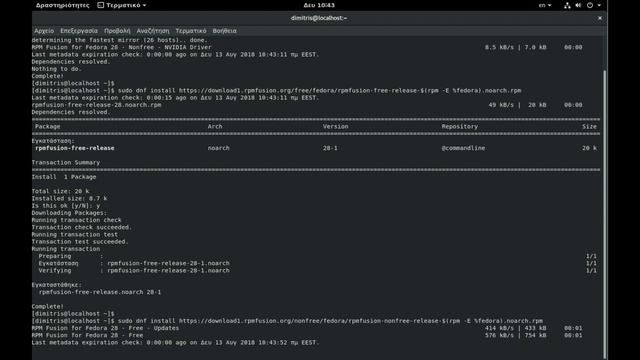Click the Repository column header text
Viewport: 640px width, 360px height.
pos(460,127)
